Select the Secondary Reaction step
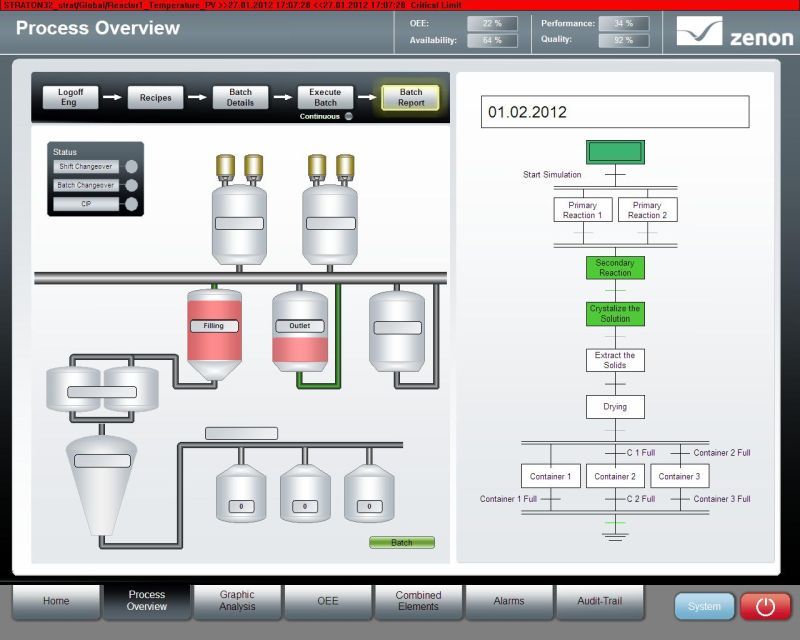Image resolution: width=800 pixels, height=640 pixels. pyautogui.click(x=615, y=268)
